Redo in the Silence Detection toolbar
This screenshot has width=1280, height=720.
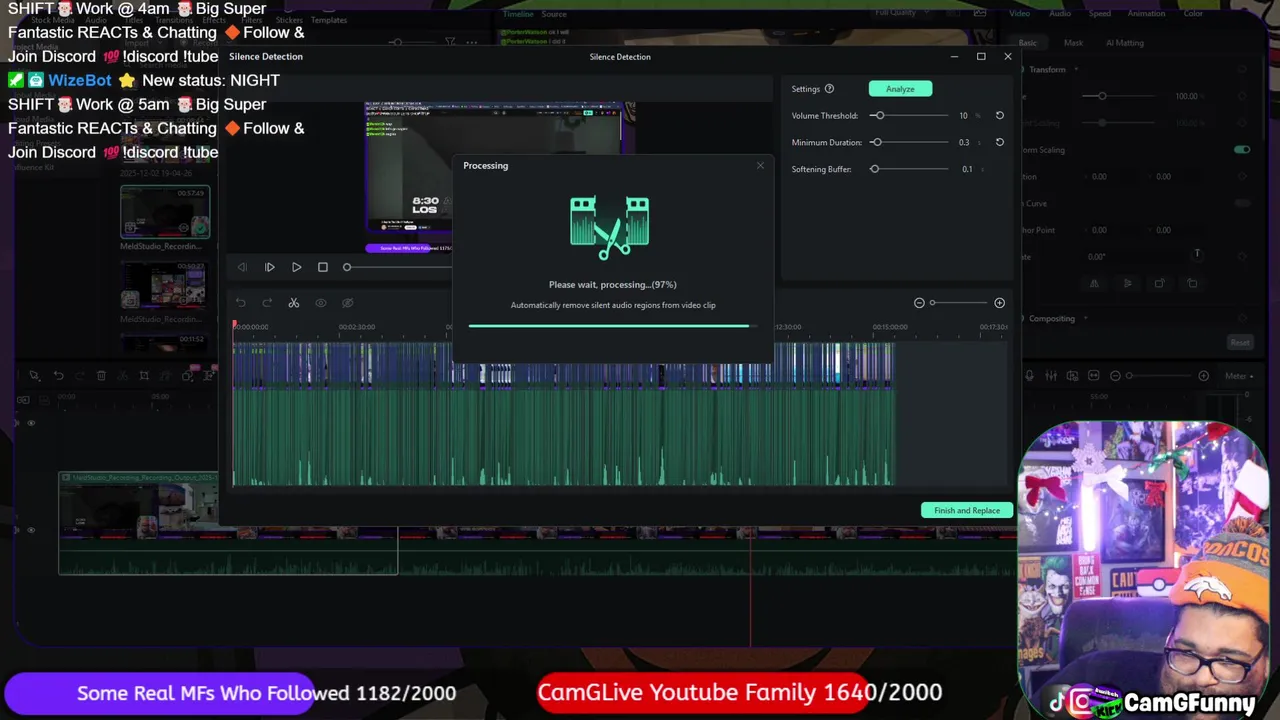point(267,303)
